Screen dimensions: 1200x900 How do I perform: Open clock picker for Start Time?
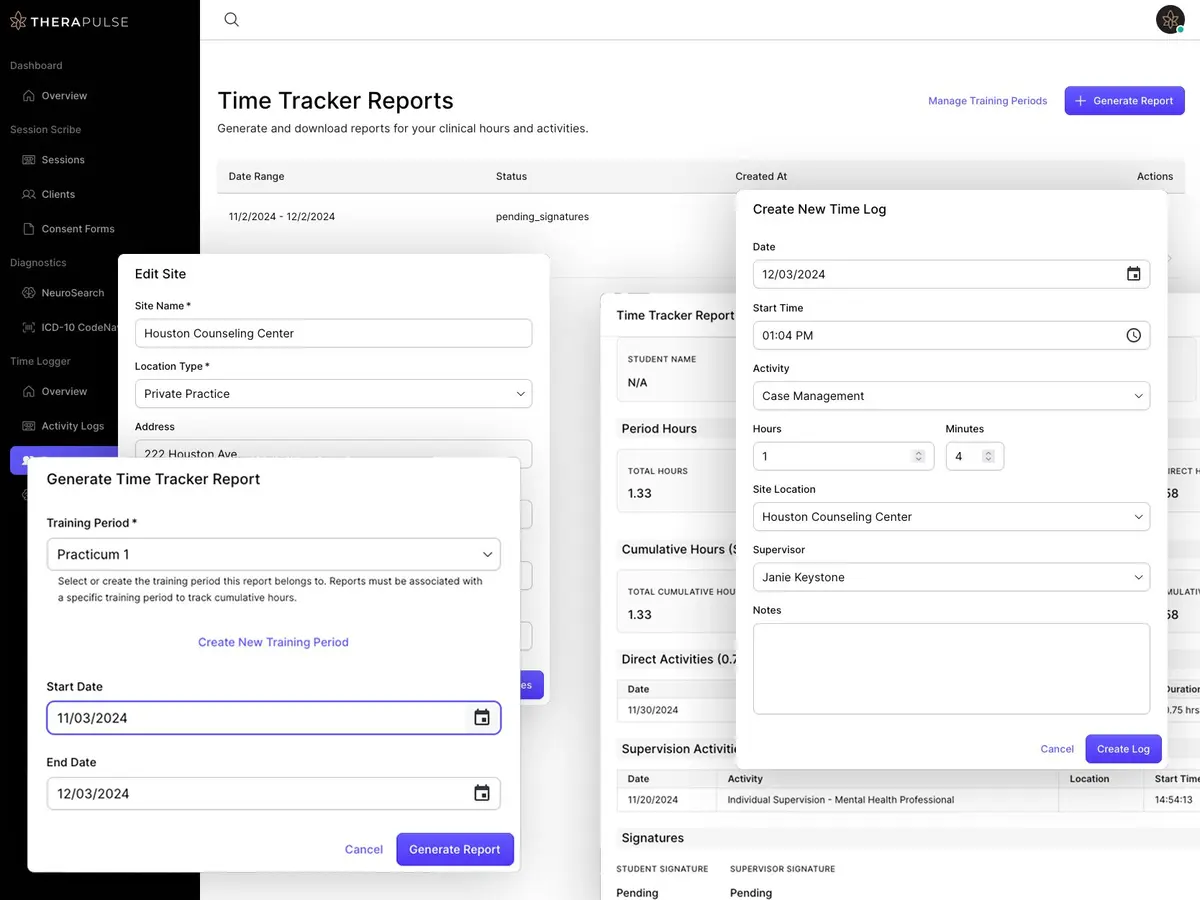1133,335
